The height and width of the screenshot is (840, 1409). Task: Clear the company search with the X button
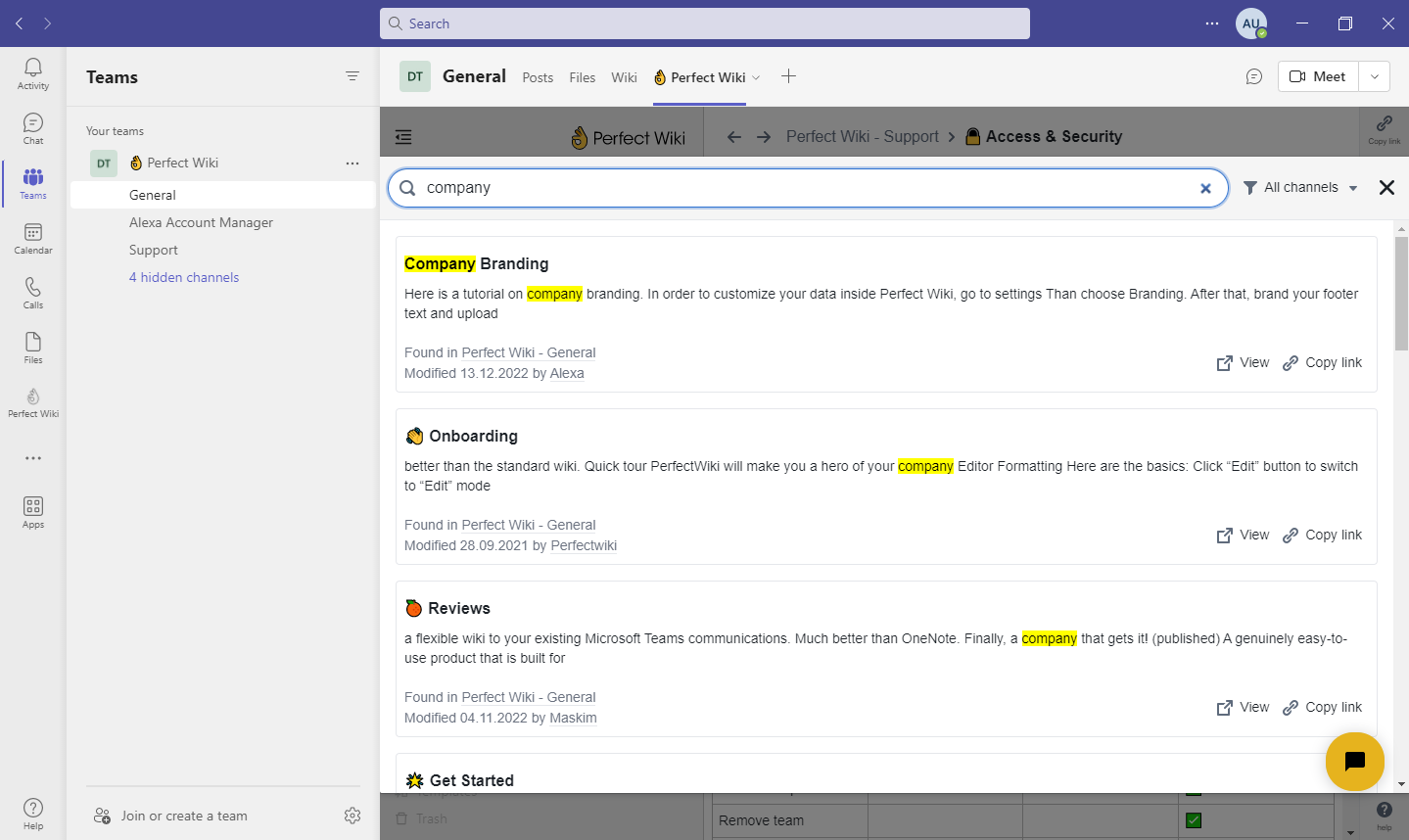coord(1205,187)
